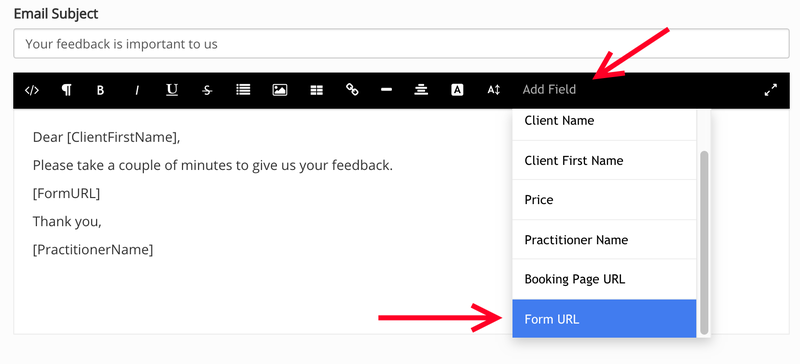Insert a table via toolbar icon
The width and height of the screenshot is (800, 364).
click(x=316, y=90)
